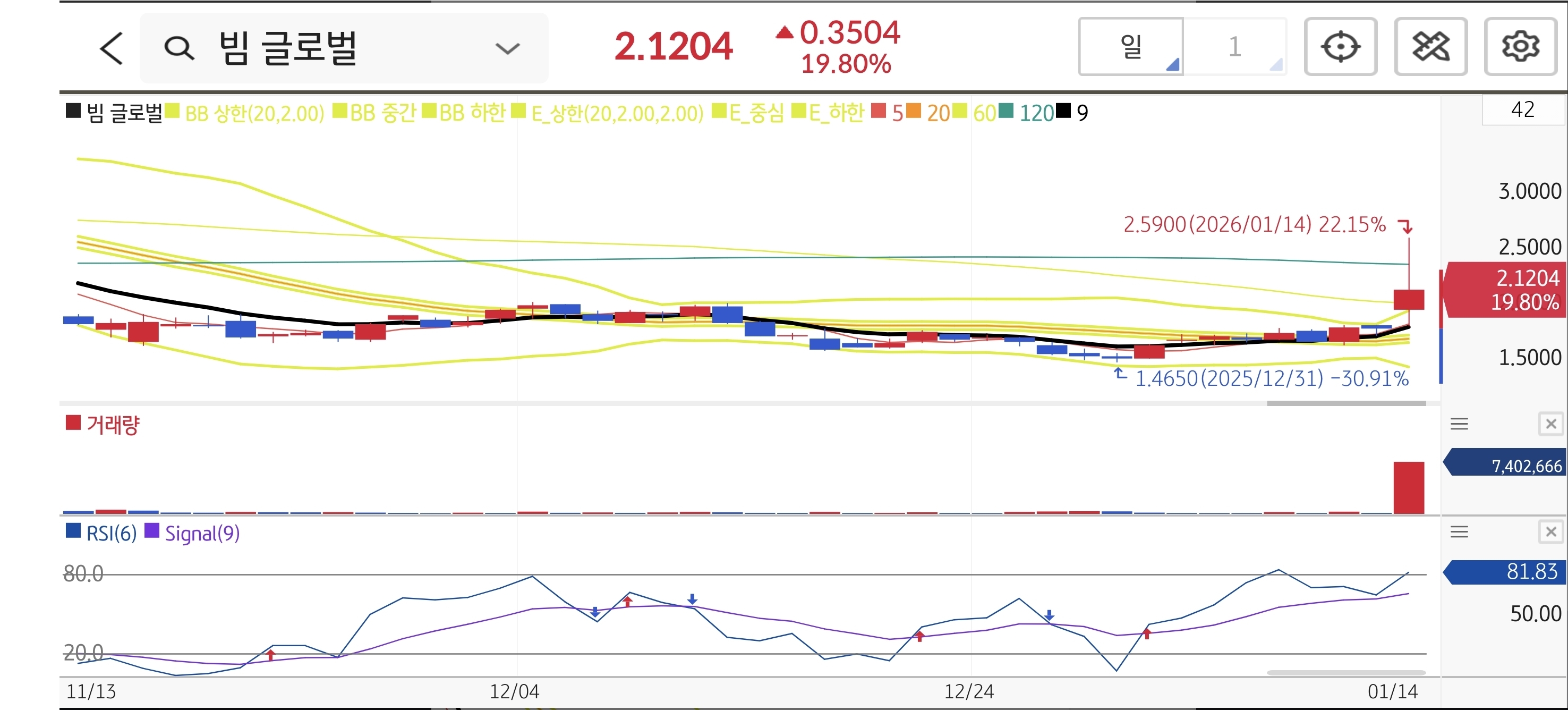Open the 일 period dropdown
Viewport: 1568px width, 710px height.
[1131, 47]
